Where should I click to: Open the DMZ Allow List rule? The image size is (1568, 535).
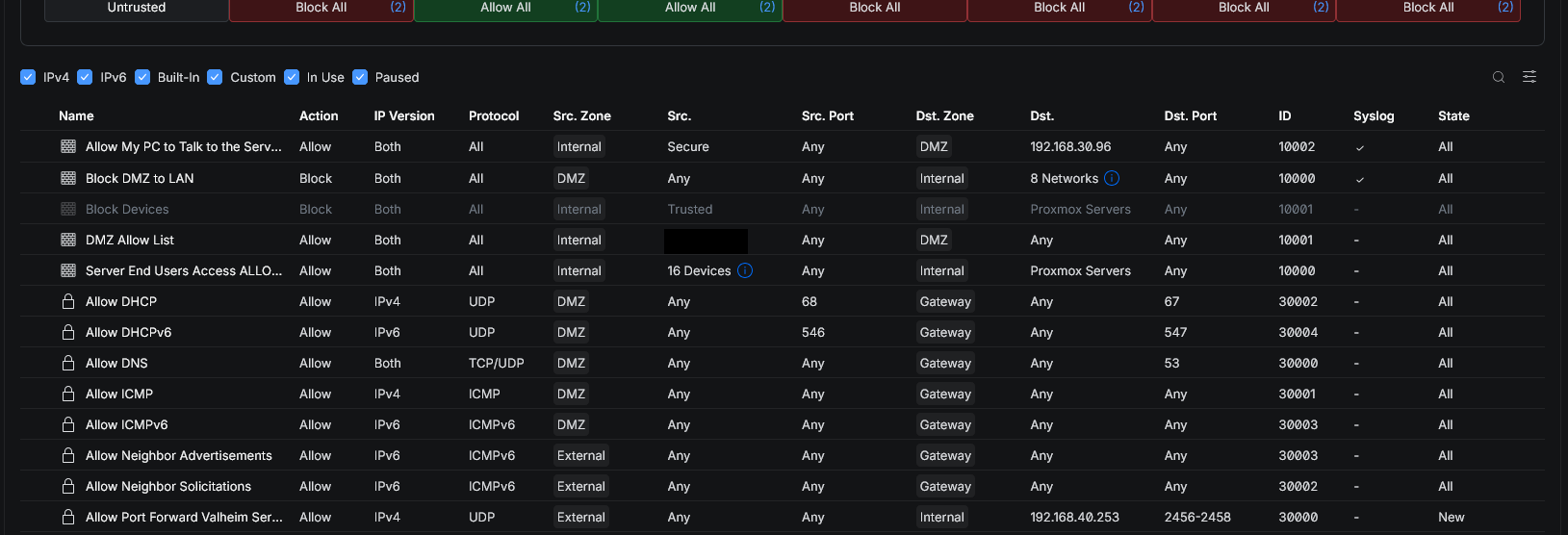tap(130, 240)
